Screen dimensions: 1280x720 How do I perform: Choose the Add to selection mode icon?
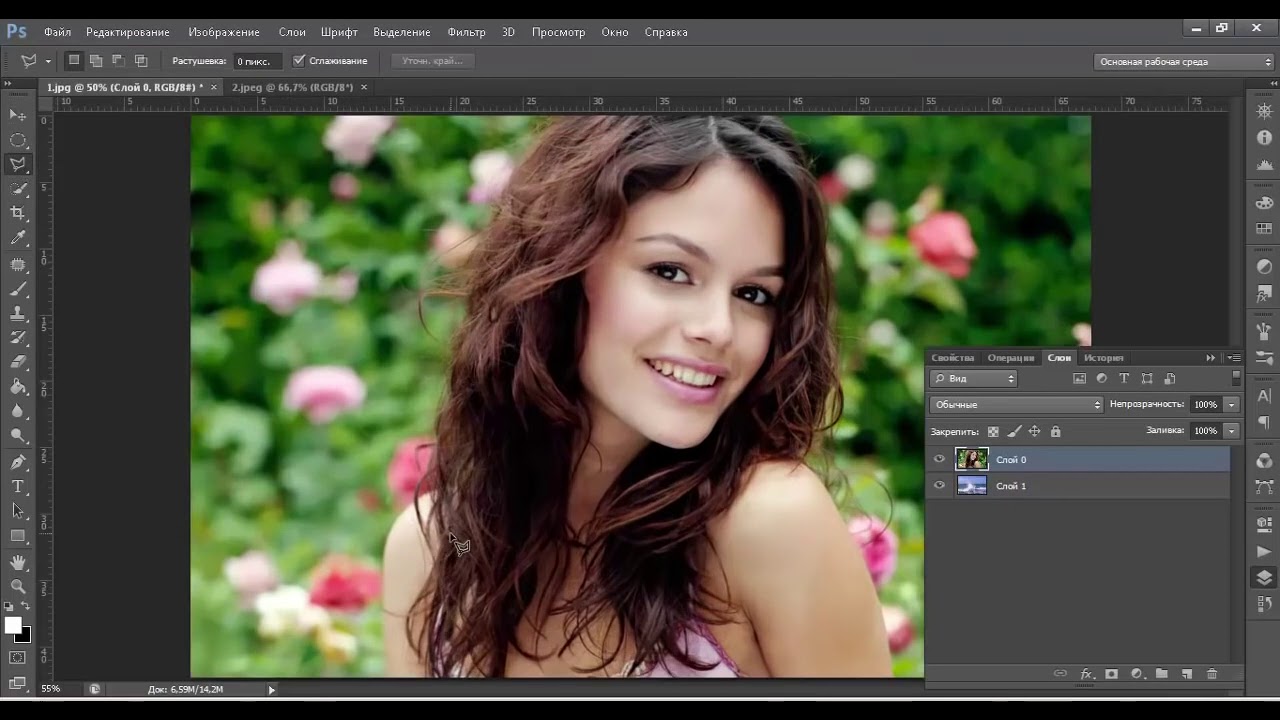96,61
